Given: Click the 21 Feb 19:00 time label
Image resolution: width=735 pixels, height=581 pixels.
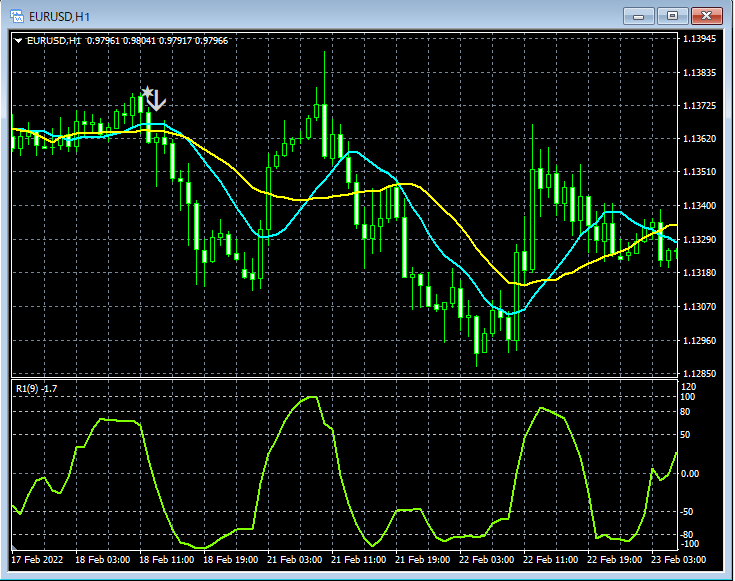Looking at the screenshot, I should (422, 559).
